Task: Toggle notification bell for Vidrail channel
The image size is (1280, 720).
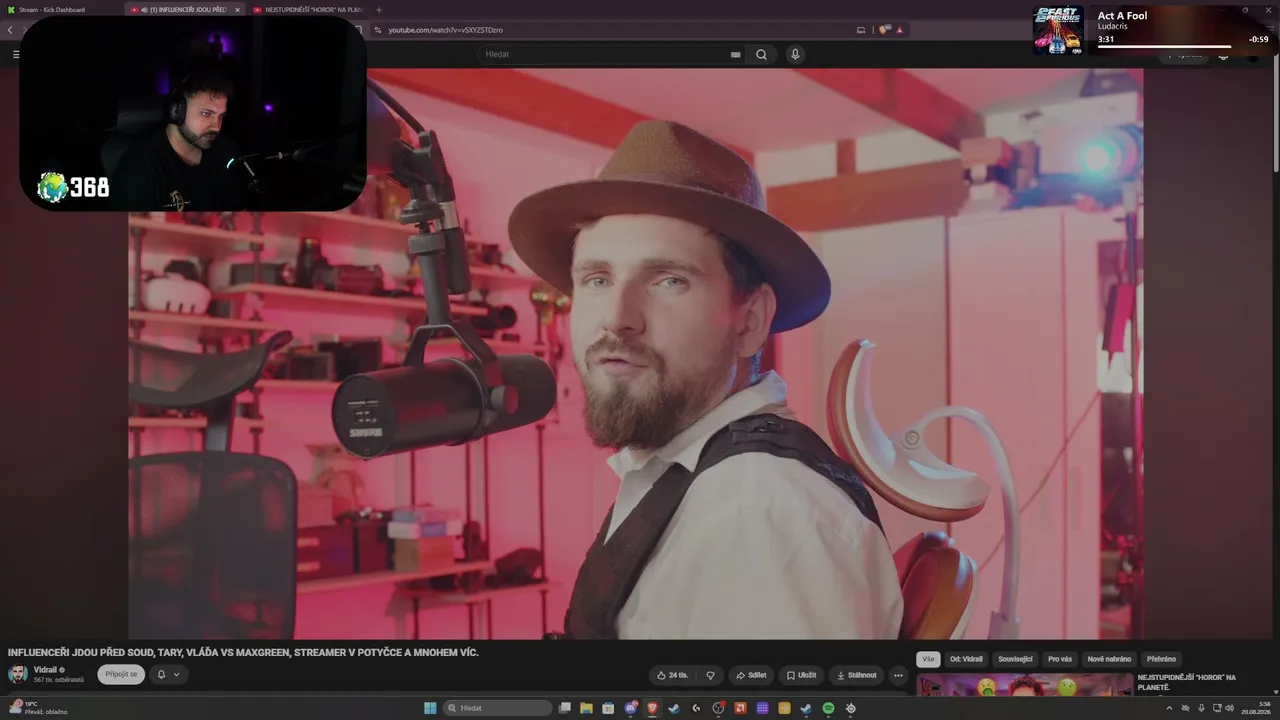Action: (x=161, y=675)
